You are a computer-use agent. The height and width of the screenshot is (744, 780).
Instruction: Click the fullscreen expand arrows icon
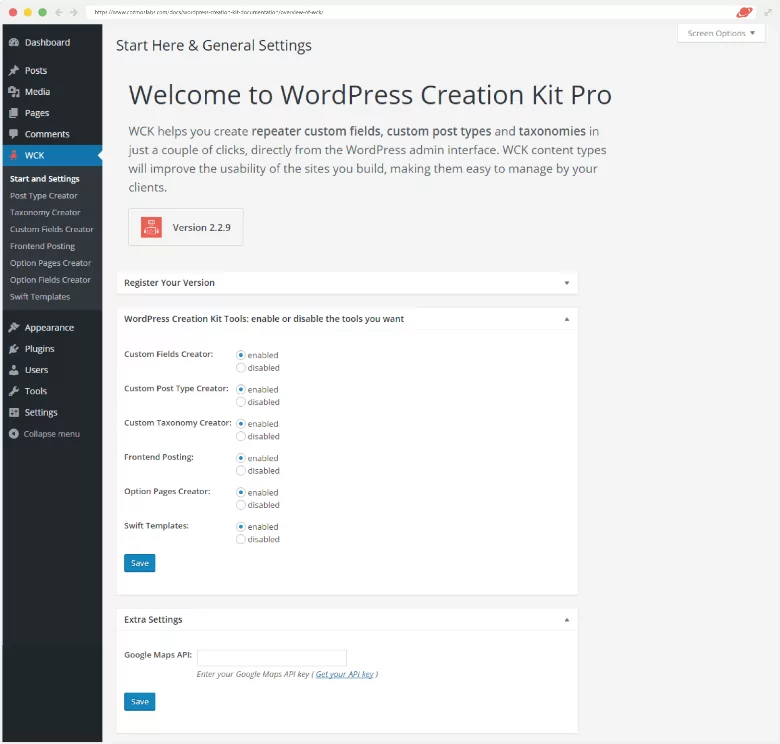(x=768, y=12)
